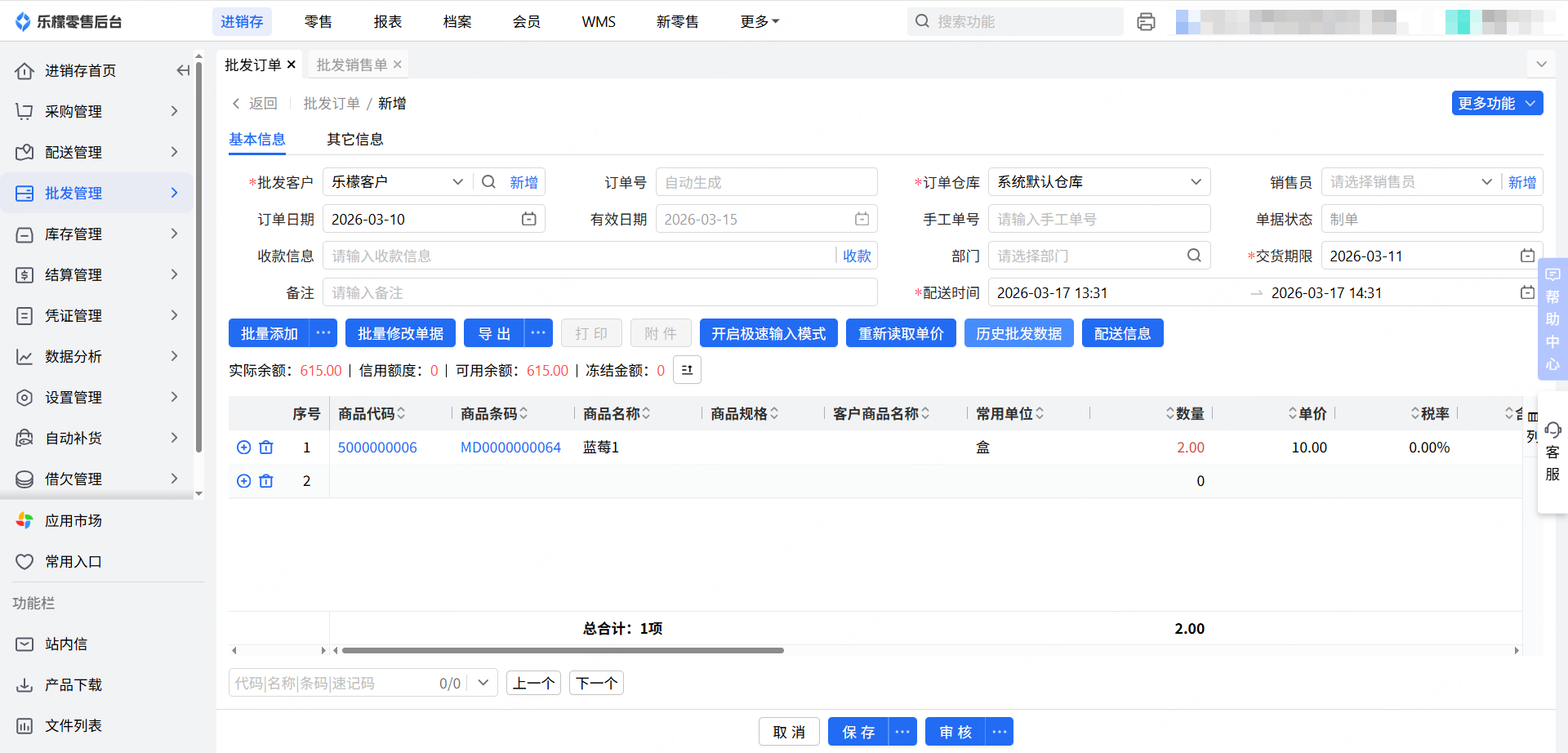Image resolution: width=1568 pixels, height=753 pixels.
Task: Click the printer icon in top bar
Action: [x=1146, y=22]
